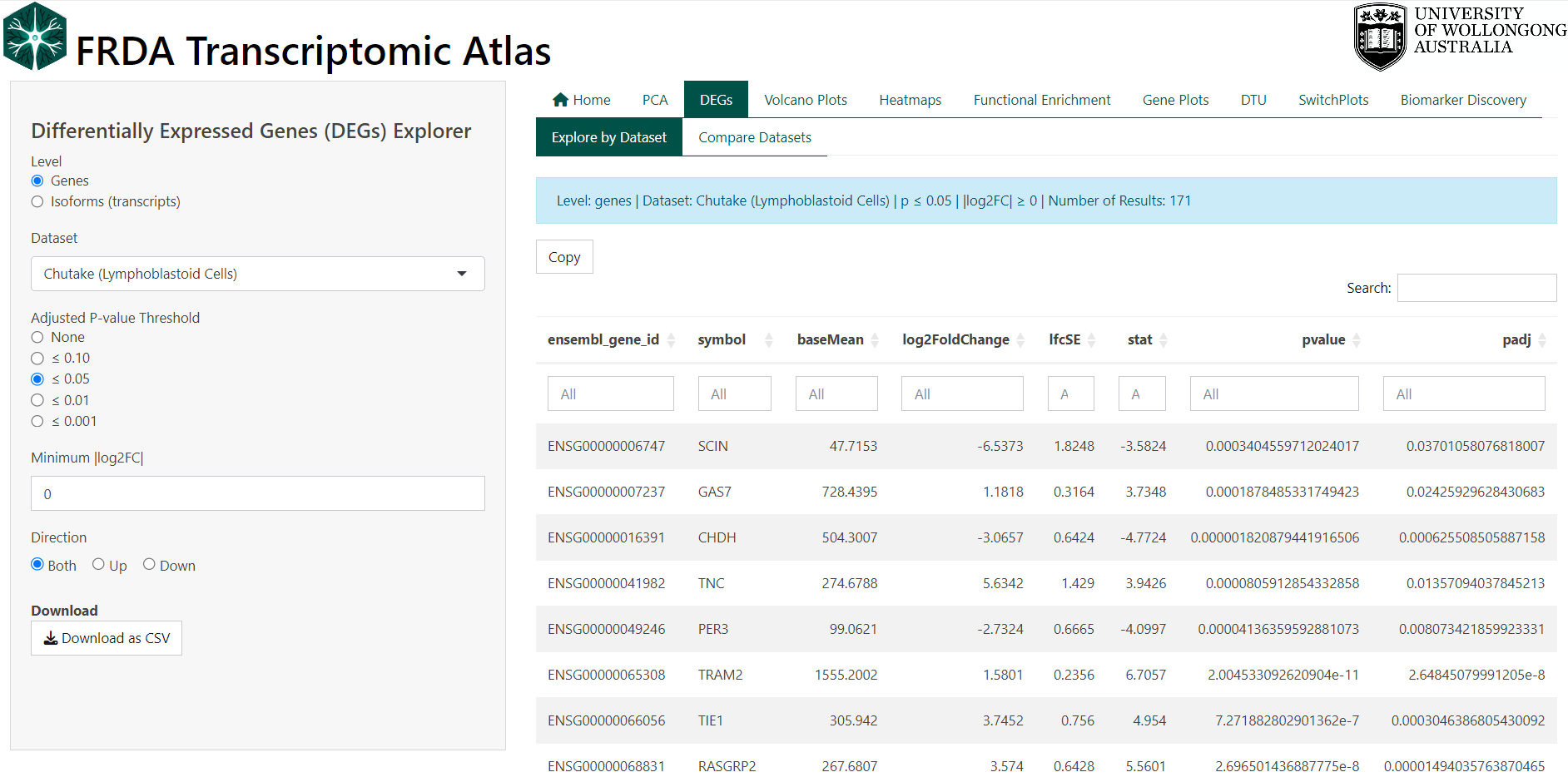Go to the Home tab
This screenshot has height=782, width=1568.
click(x=581, y=100)
